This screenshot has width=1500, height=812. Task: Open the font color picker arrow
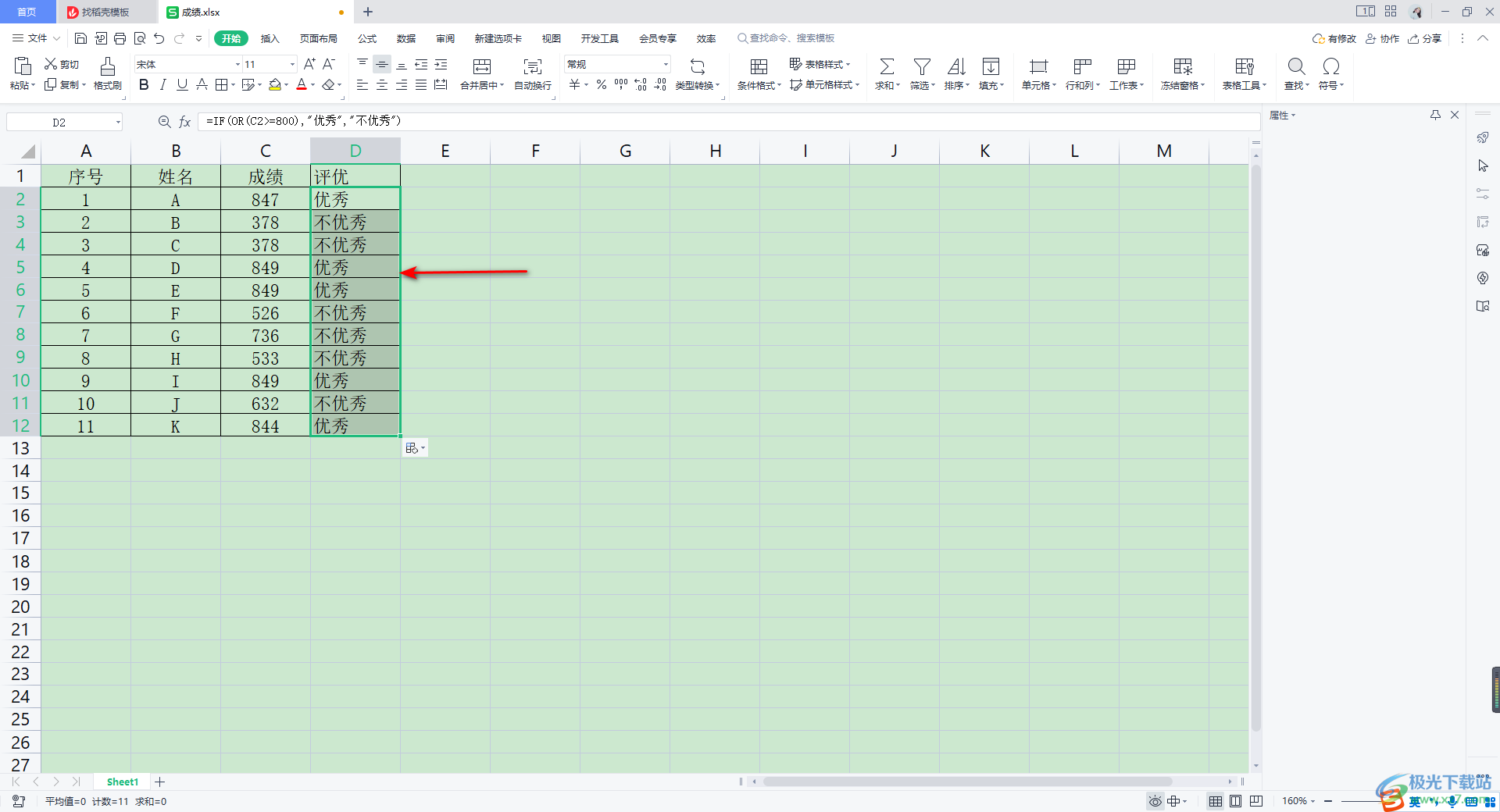pyautogui.click(x=313, y=85)
